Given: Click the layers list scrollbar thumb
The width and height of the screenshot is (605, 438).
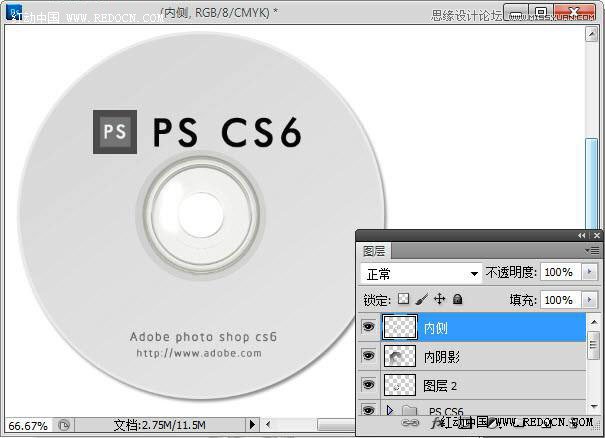Looking at the screenshot, I should (x=594, y=343).
